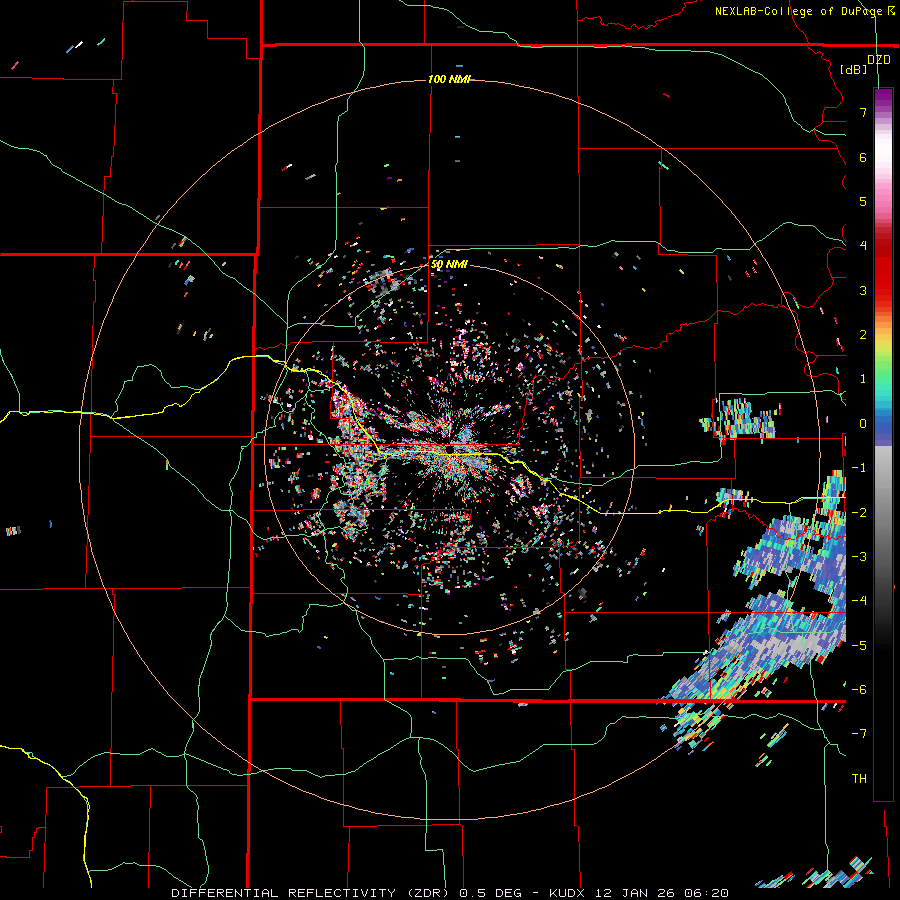Click the -7 value on the color scale
This screenshot has width=900, height=900.
click(858, 734)
